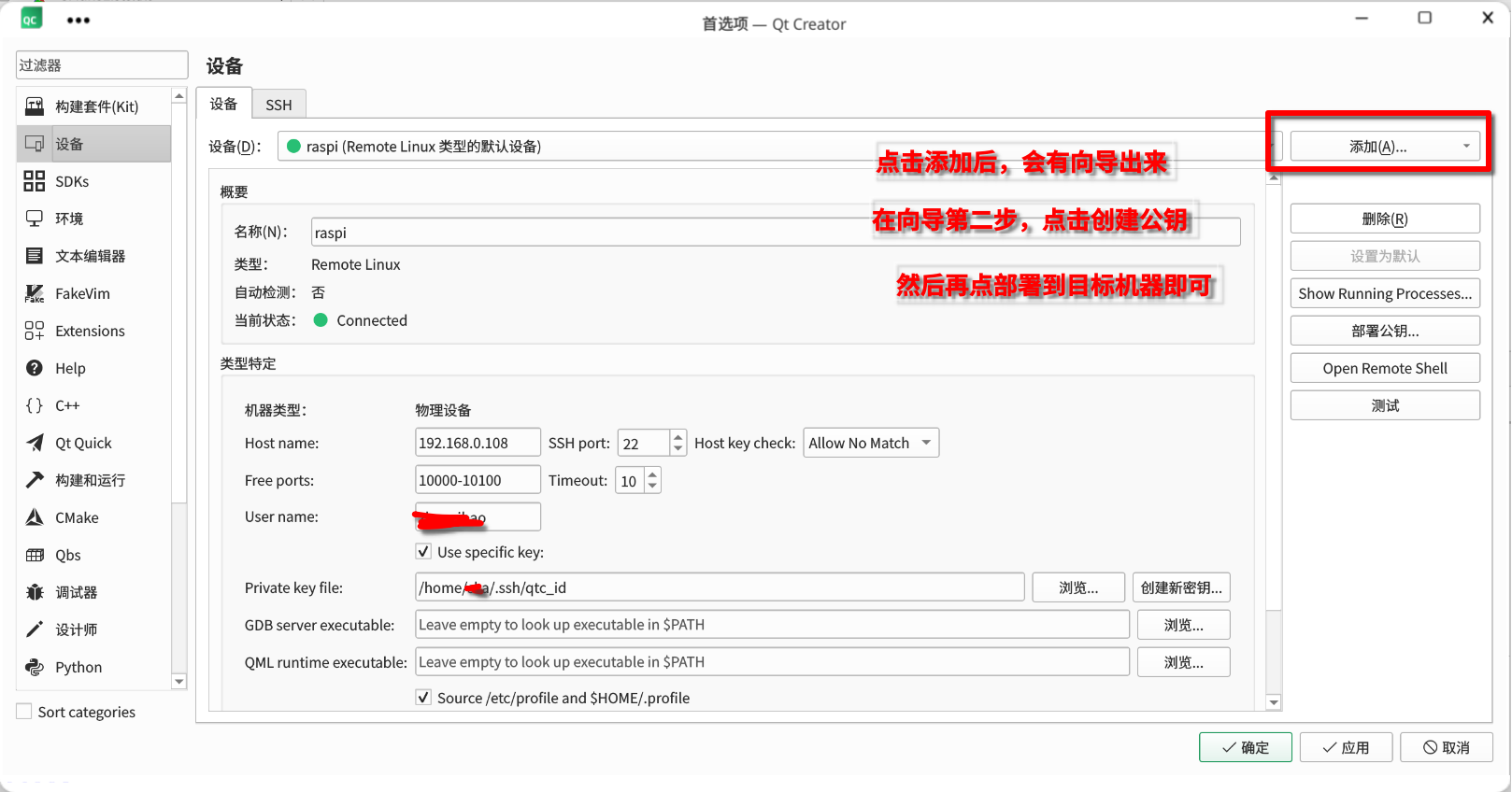Click the debugger (调试器) bug icon

point(35,592)
